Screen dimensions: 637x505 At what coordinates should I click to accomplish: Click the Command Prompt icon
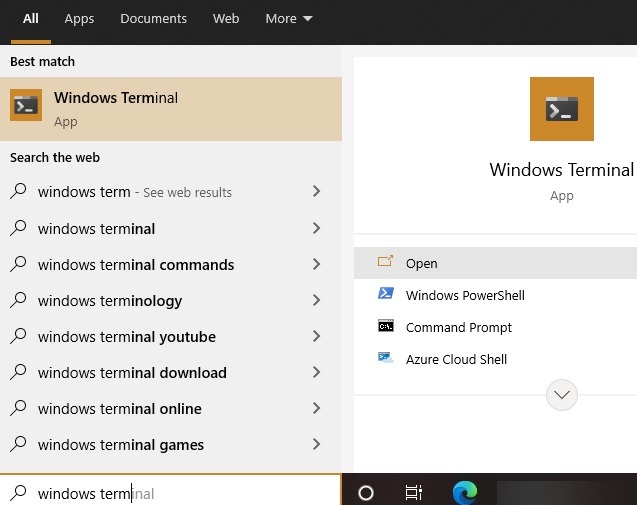386,325
